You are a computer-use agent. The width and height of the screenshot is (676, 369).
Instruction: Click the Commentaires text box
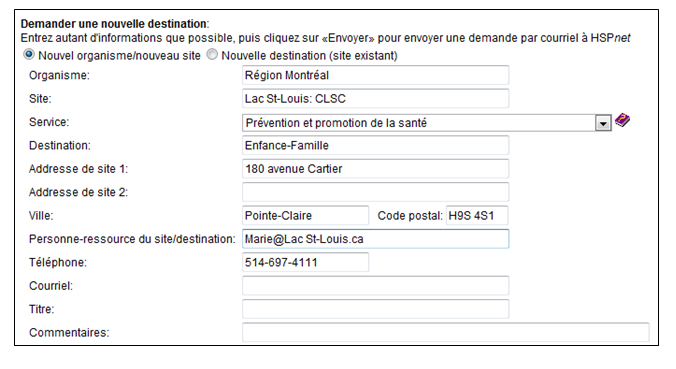pyautogui.click(x=446, y=332)
